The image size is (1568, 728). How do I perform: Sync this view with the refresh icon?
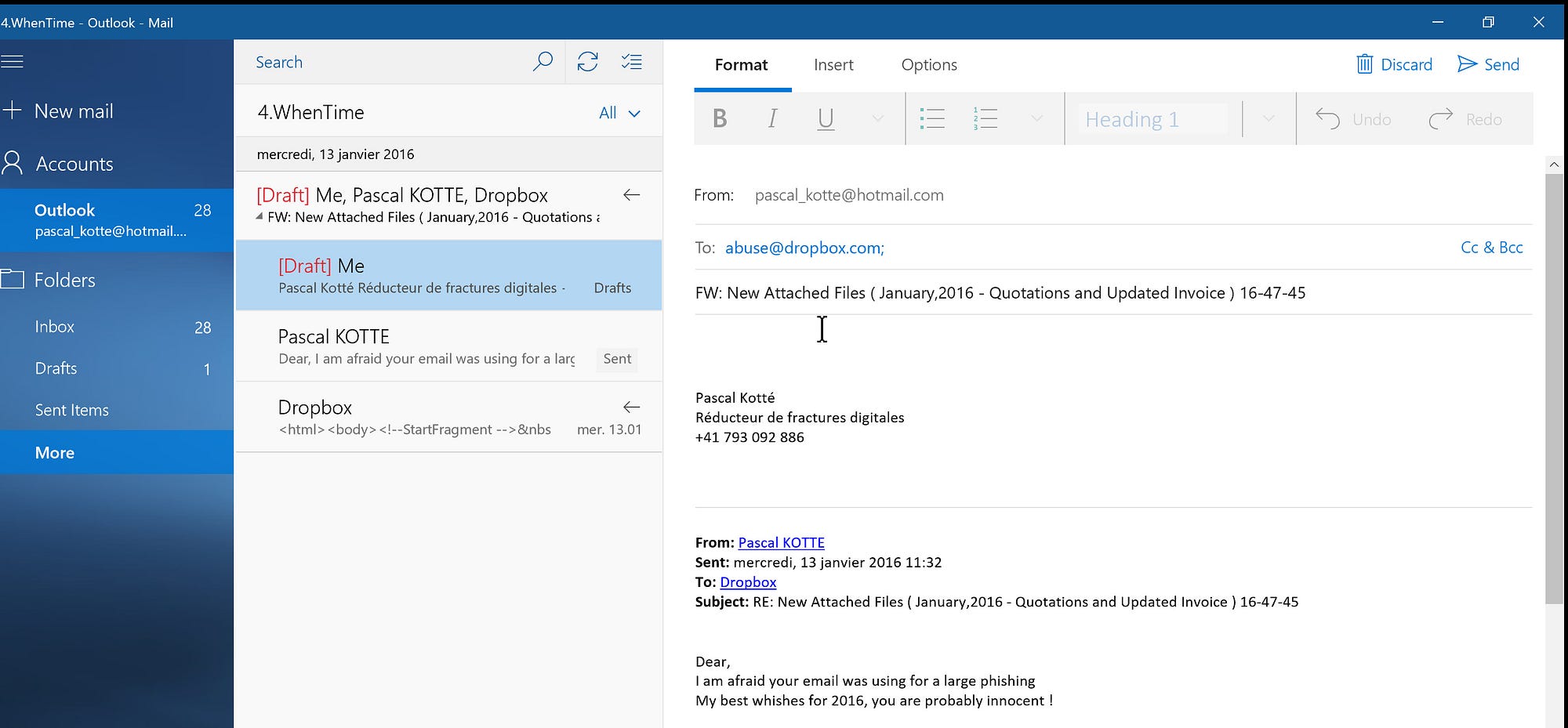tap(587, 62)
